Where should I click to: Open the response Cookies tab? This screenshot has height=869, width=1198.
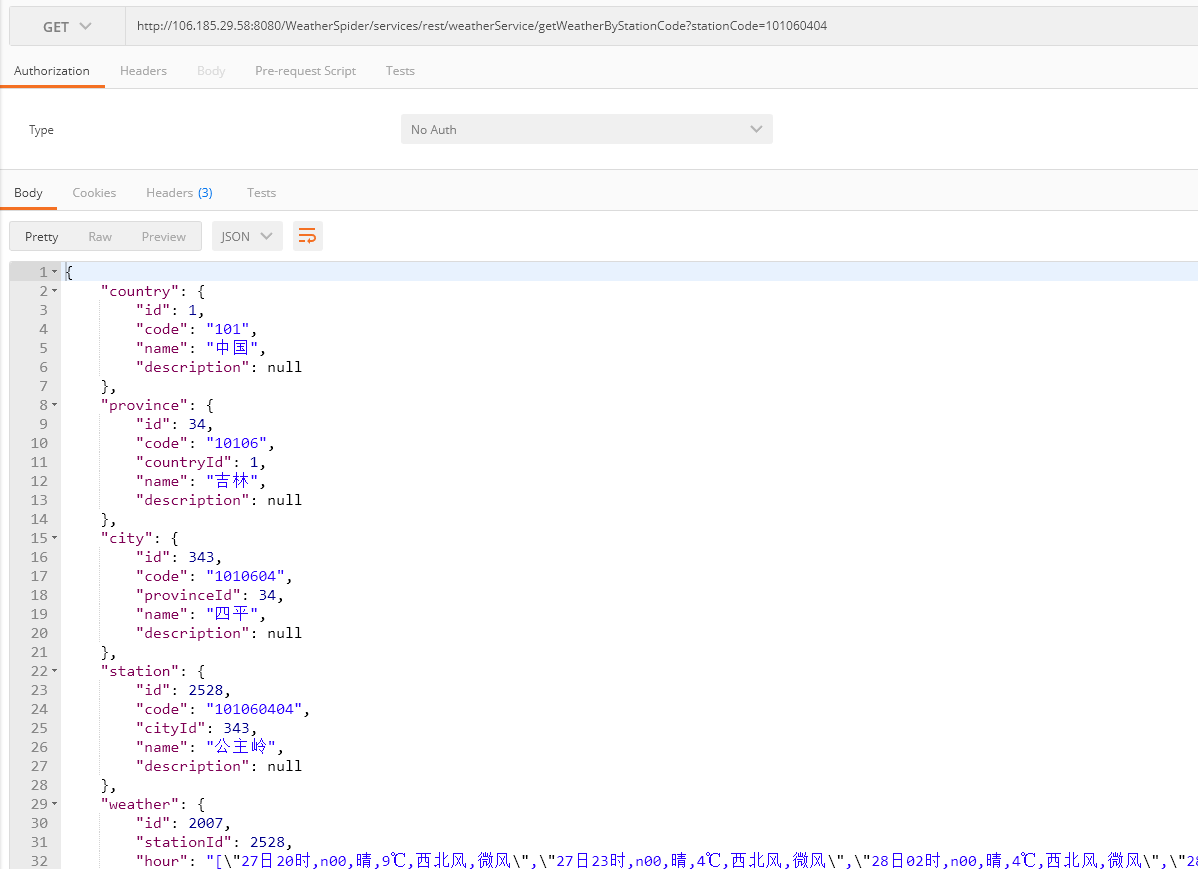(94, 192)
